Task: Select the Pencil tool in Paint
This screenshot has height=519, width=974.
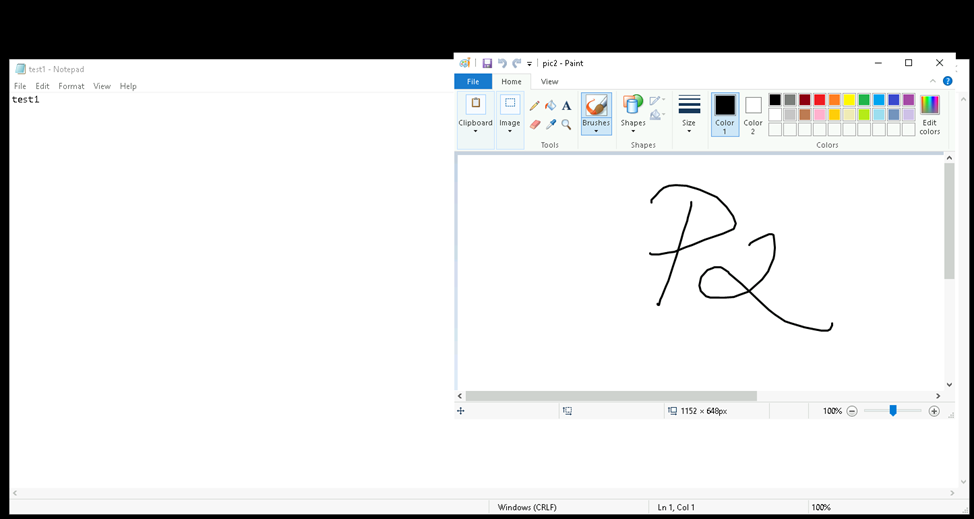Action: pyautogui.click(x=534, y=106)
